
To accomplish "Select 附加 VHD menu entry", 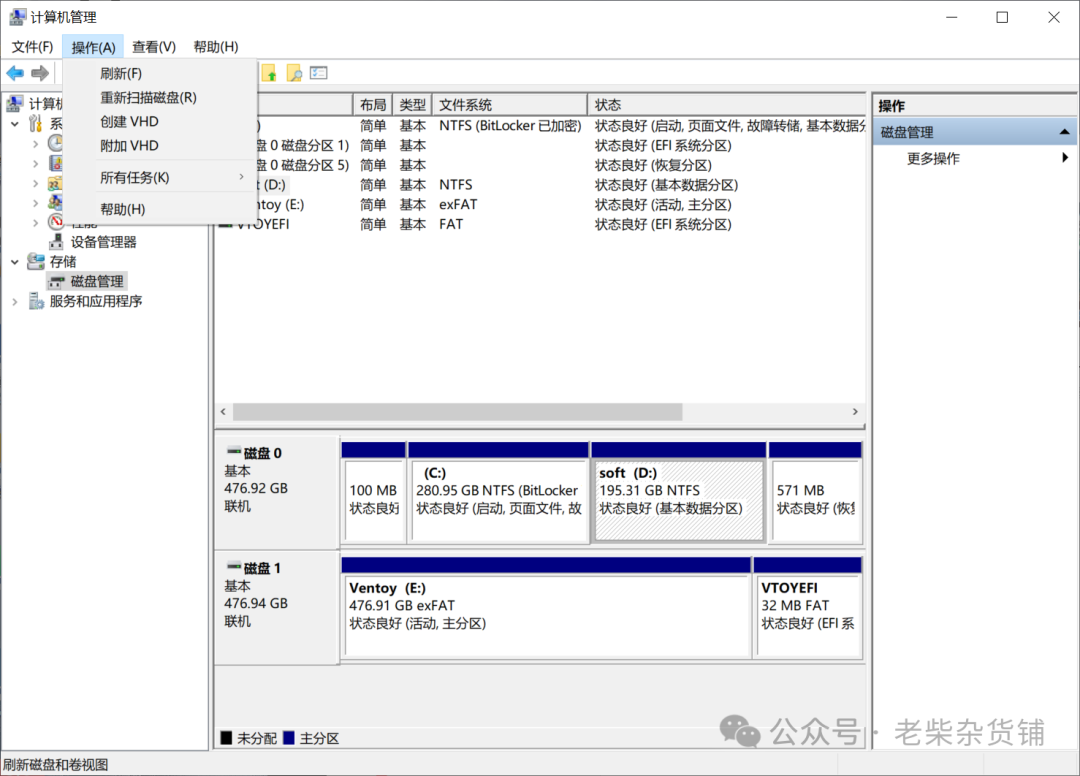I will (160, 145).
